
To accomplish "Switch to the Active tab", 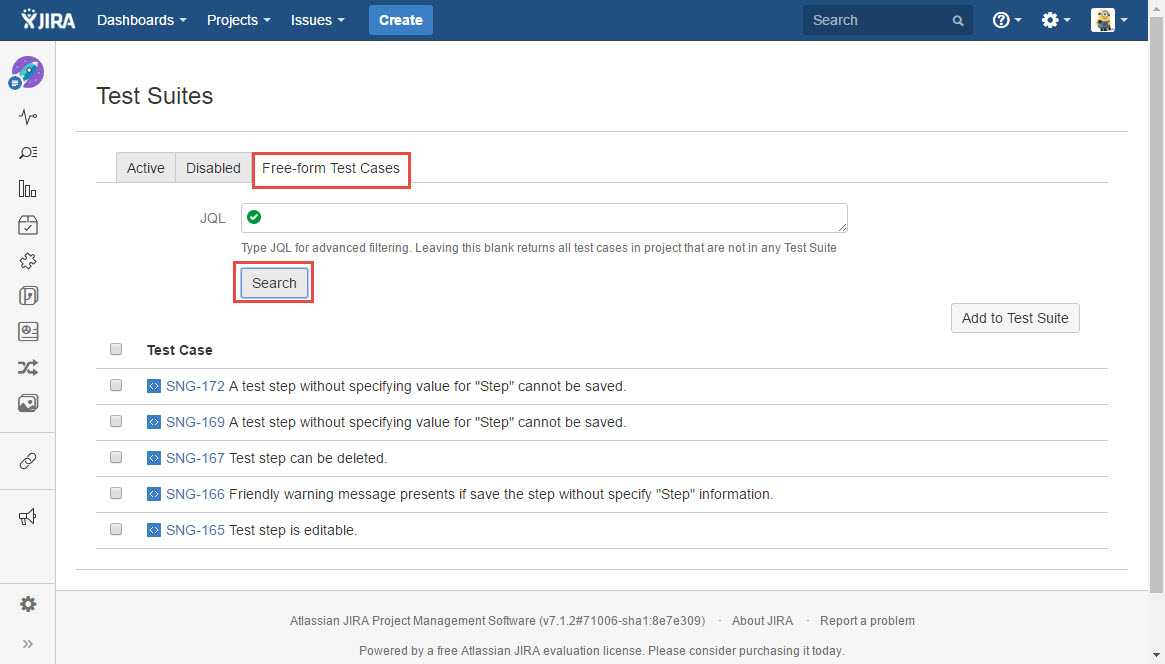I will 146,168.
